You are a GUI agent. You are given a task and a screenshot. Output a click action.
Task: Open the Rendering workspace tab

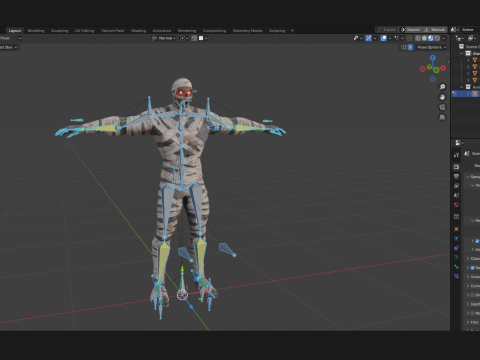pos(187,31)
